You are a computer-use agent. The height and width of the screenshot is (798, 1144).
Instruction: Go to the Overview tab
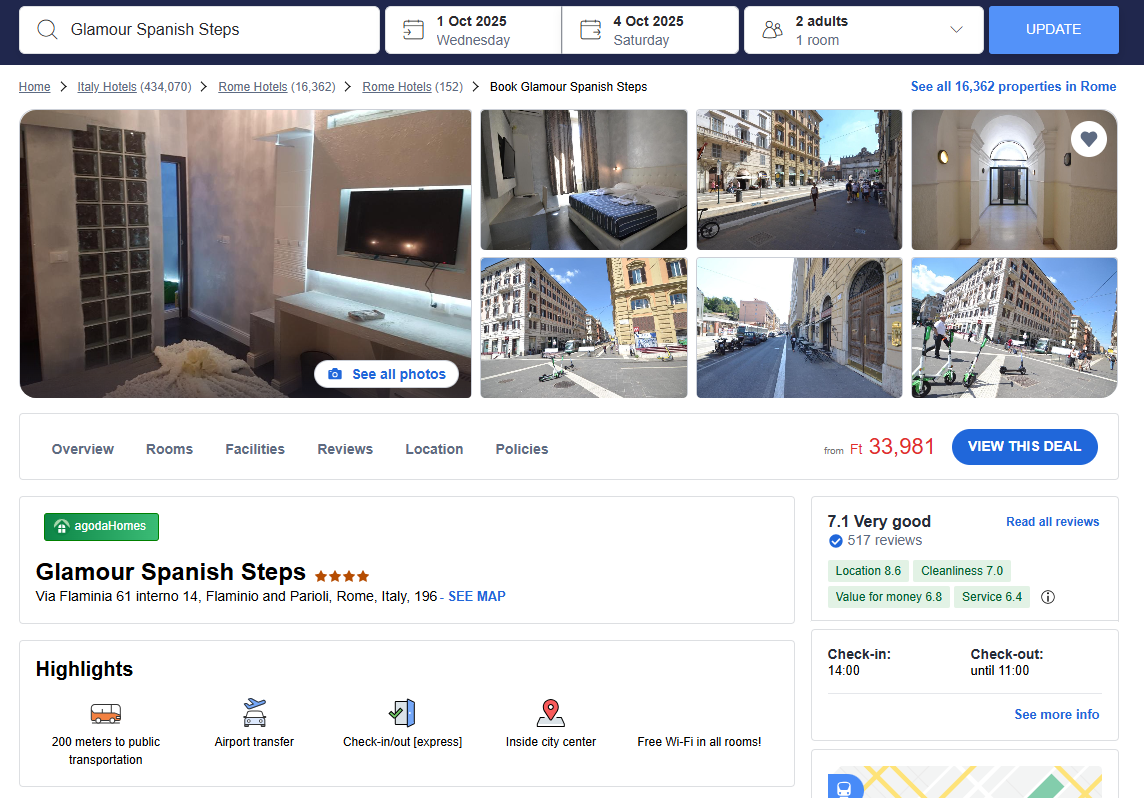[82, 449]
